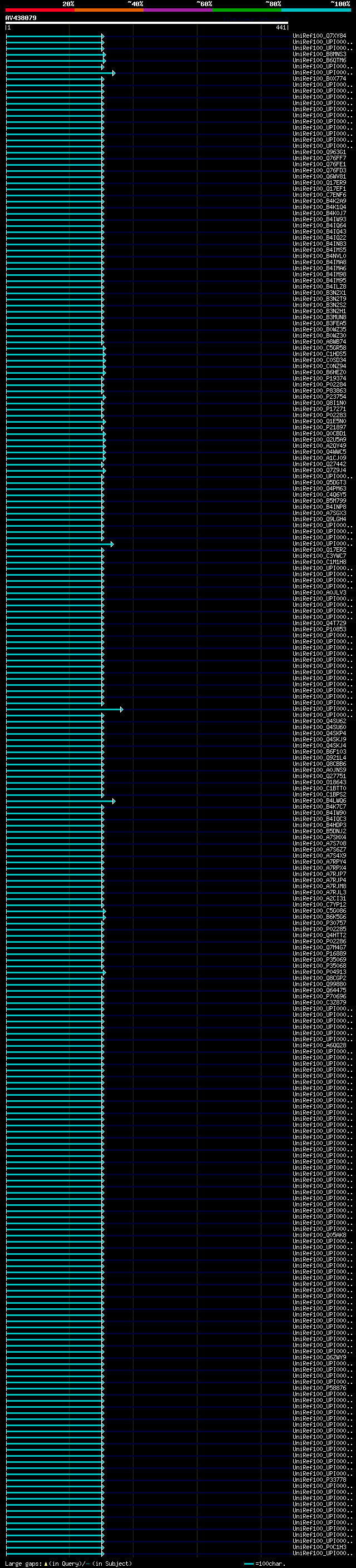Click label UniRef100_P30757
Image resolution: width=356 pixels, height=1568 pixels.
coord(319,923)
